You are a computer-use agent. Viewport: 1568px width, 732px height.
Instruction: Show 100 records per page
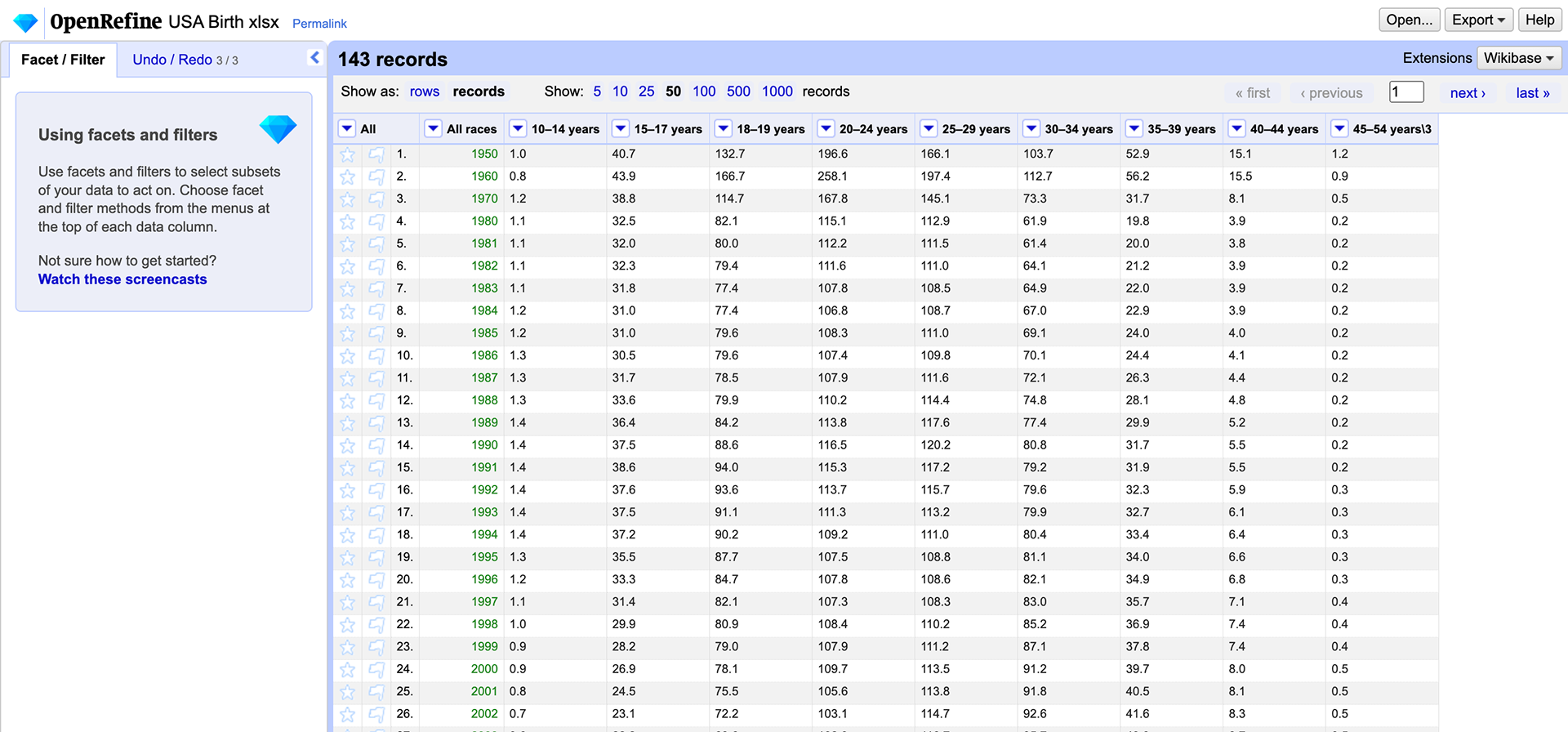tap(704, 91)
